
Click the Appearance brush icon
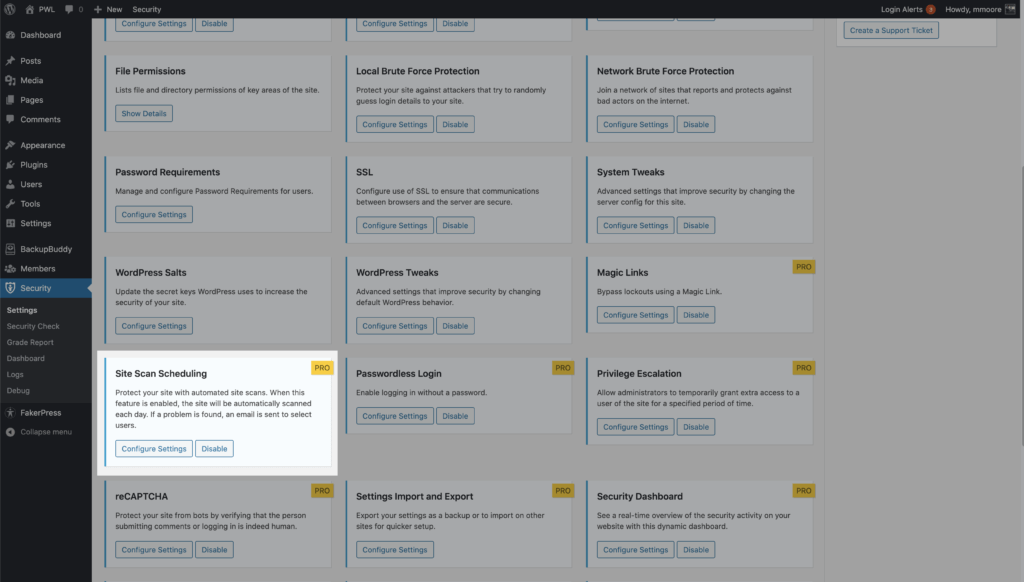[10, 145]
